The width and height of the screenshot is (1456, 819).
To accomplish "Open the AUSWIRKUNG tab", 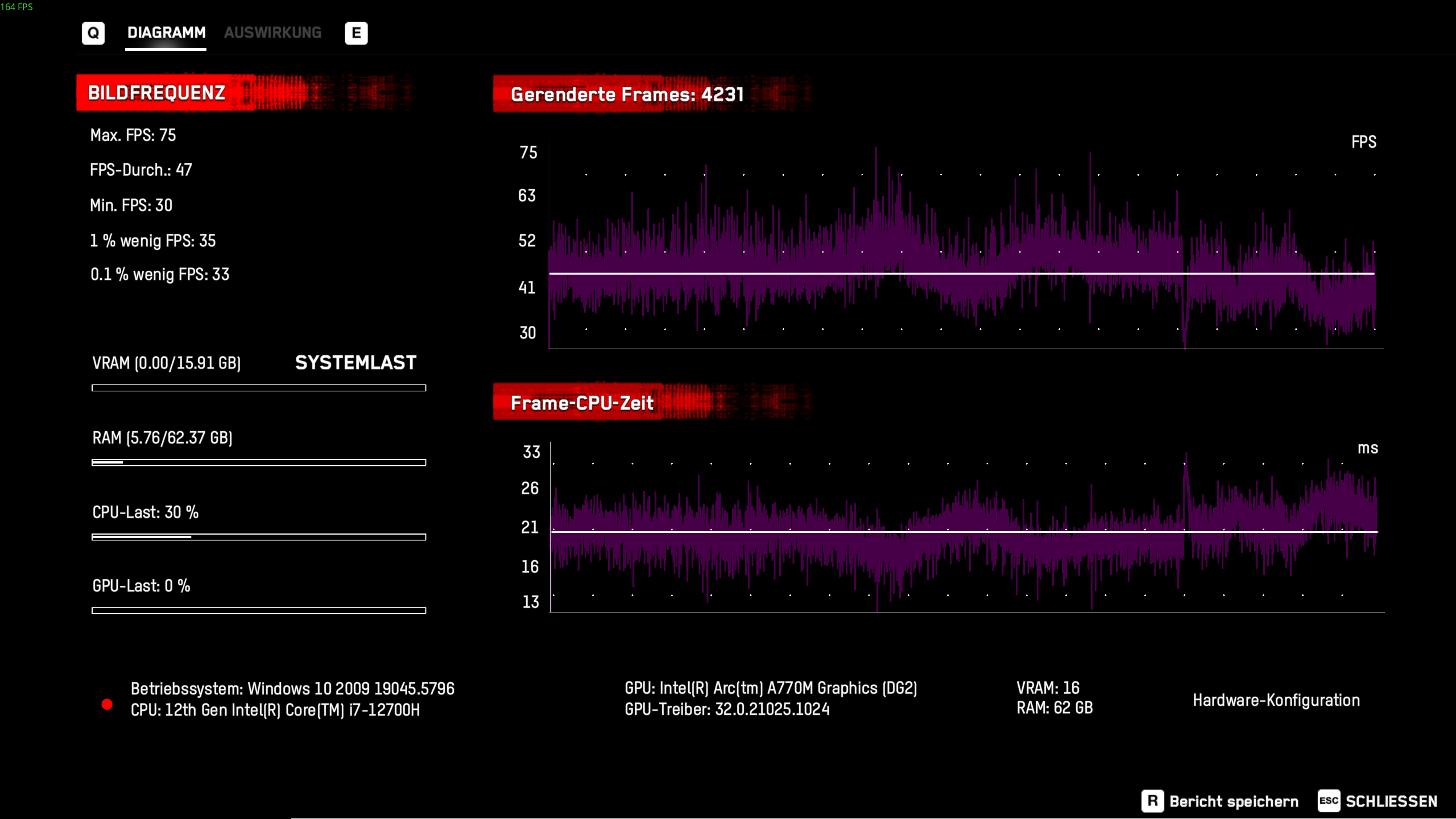I will 272,33.
